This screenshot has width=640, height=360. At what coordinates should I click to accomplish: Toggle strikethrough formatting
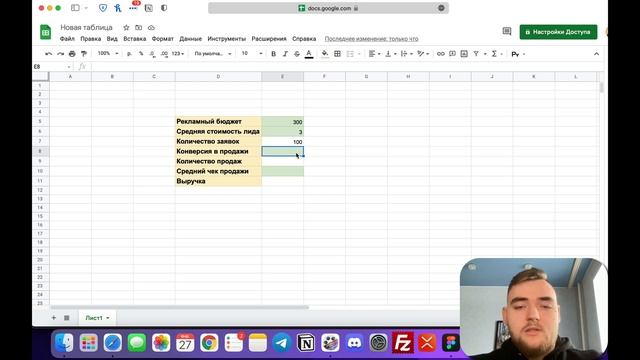click(x=297, y=53)
